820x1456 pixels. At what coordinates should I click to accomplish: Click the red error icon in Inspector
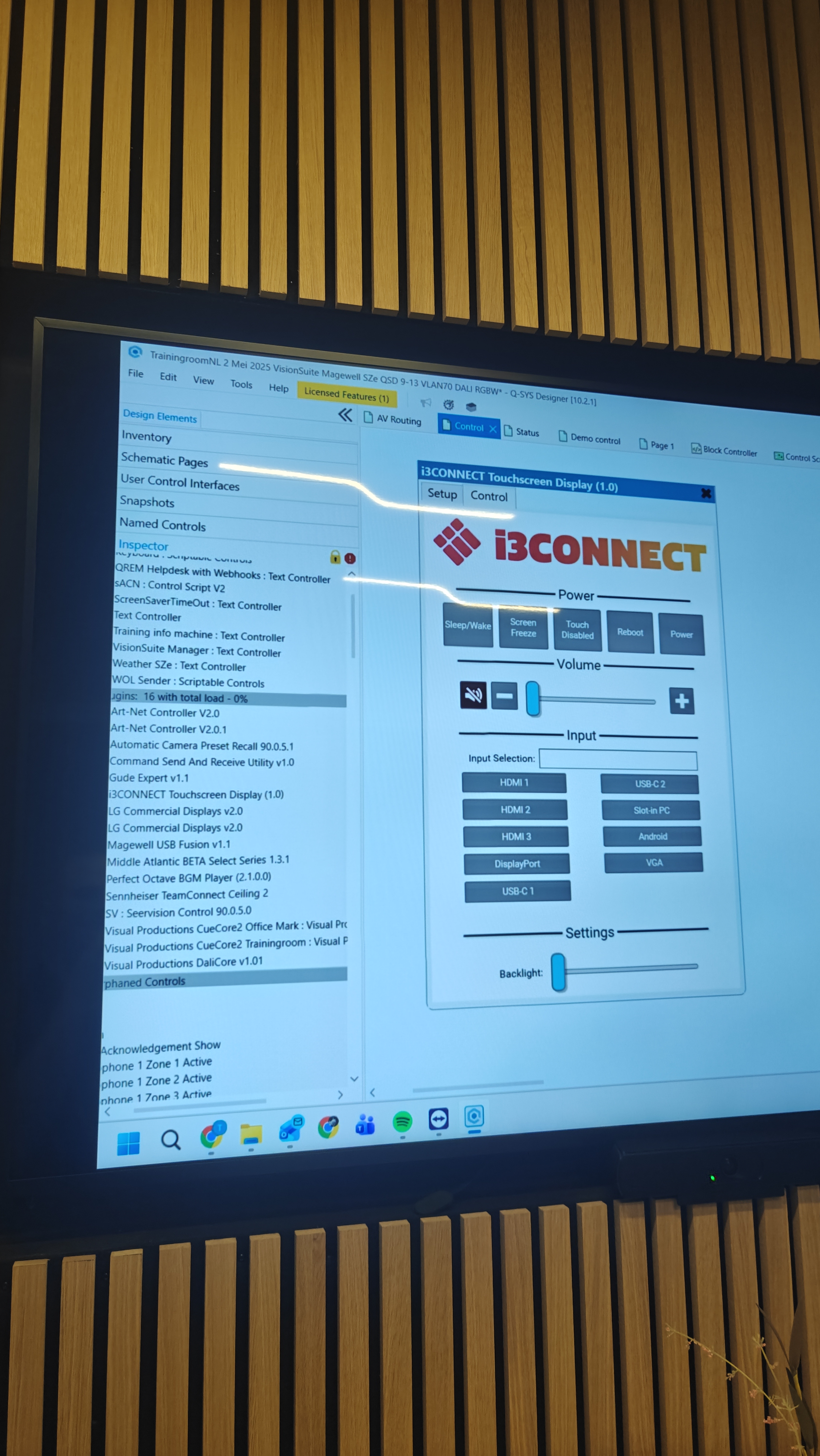350,558
